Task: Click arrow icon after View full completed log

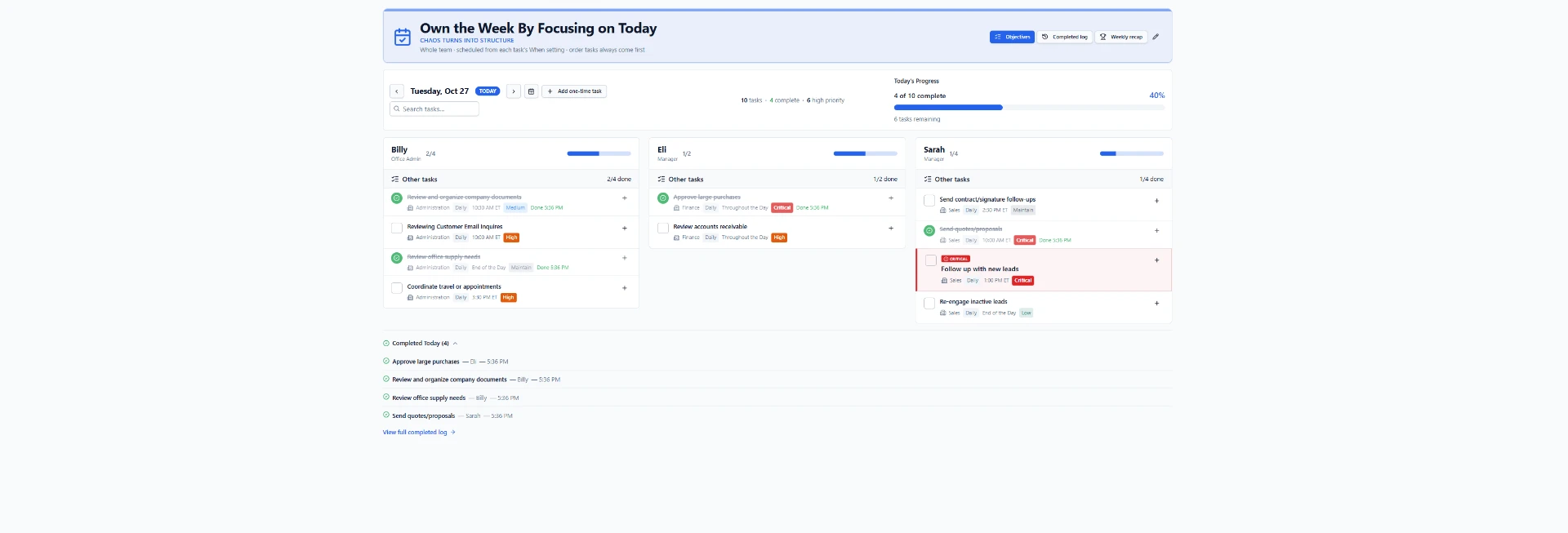Action: (x=453, y=433)
